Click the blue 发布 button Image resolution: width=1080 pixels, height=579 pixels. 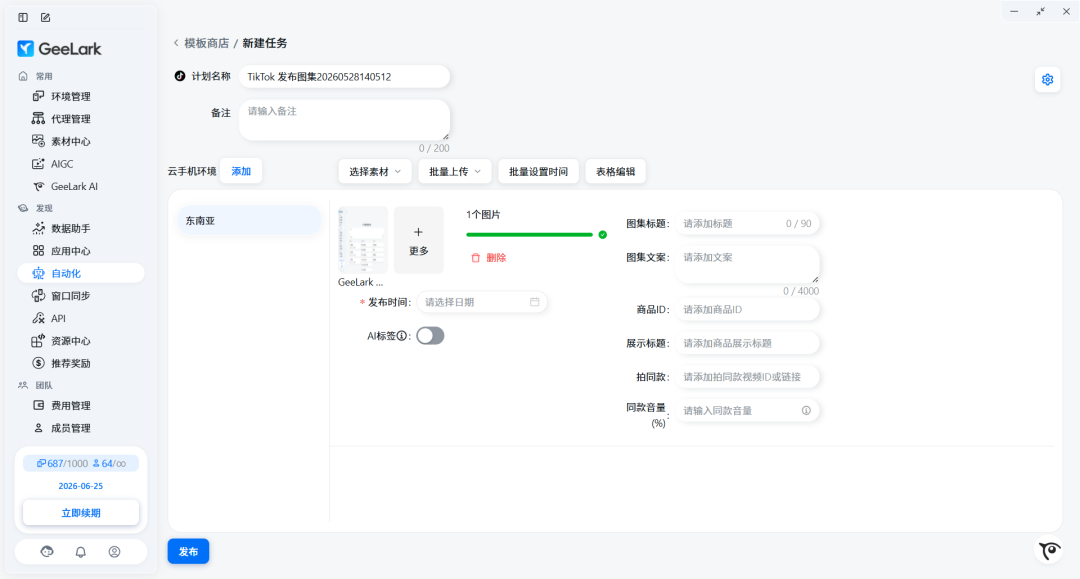pyautogui.click(x=188, y=551)
